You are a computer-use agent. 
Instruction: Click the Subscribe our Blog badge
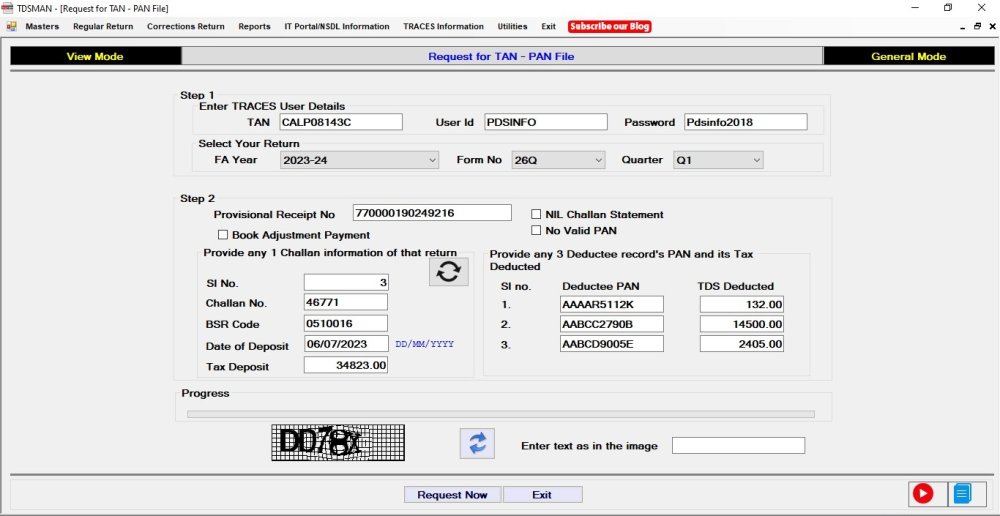click(x=610, y=27)
